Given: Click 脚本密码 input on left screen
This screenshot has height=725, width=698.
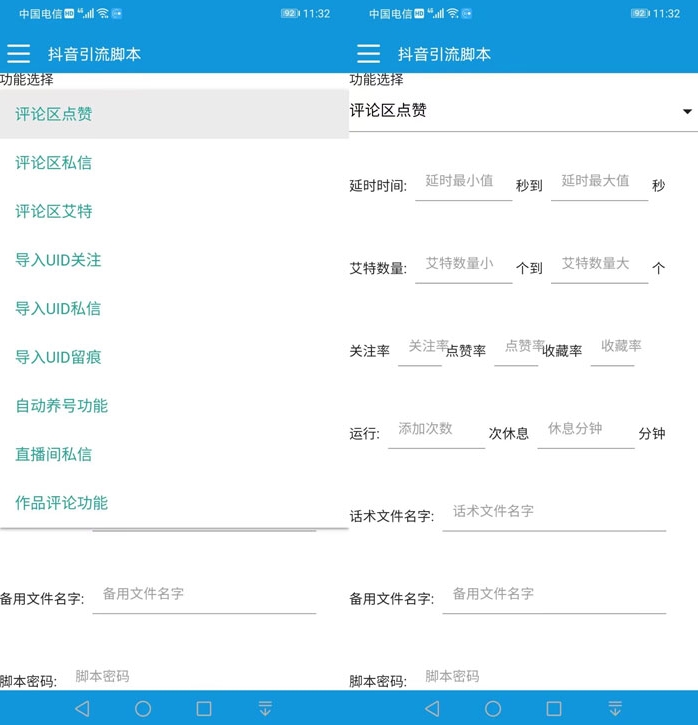Looking at the screenshot, I should coord(190,676).
